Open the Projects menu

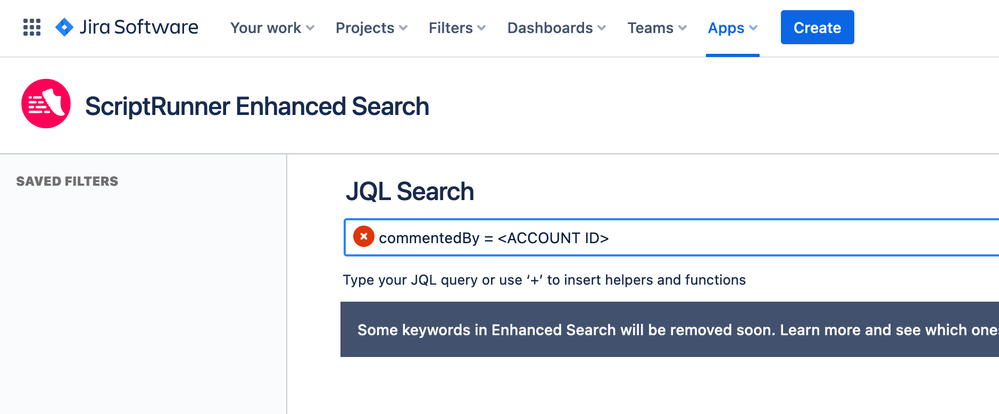tap(371, 28)
